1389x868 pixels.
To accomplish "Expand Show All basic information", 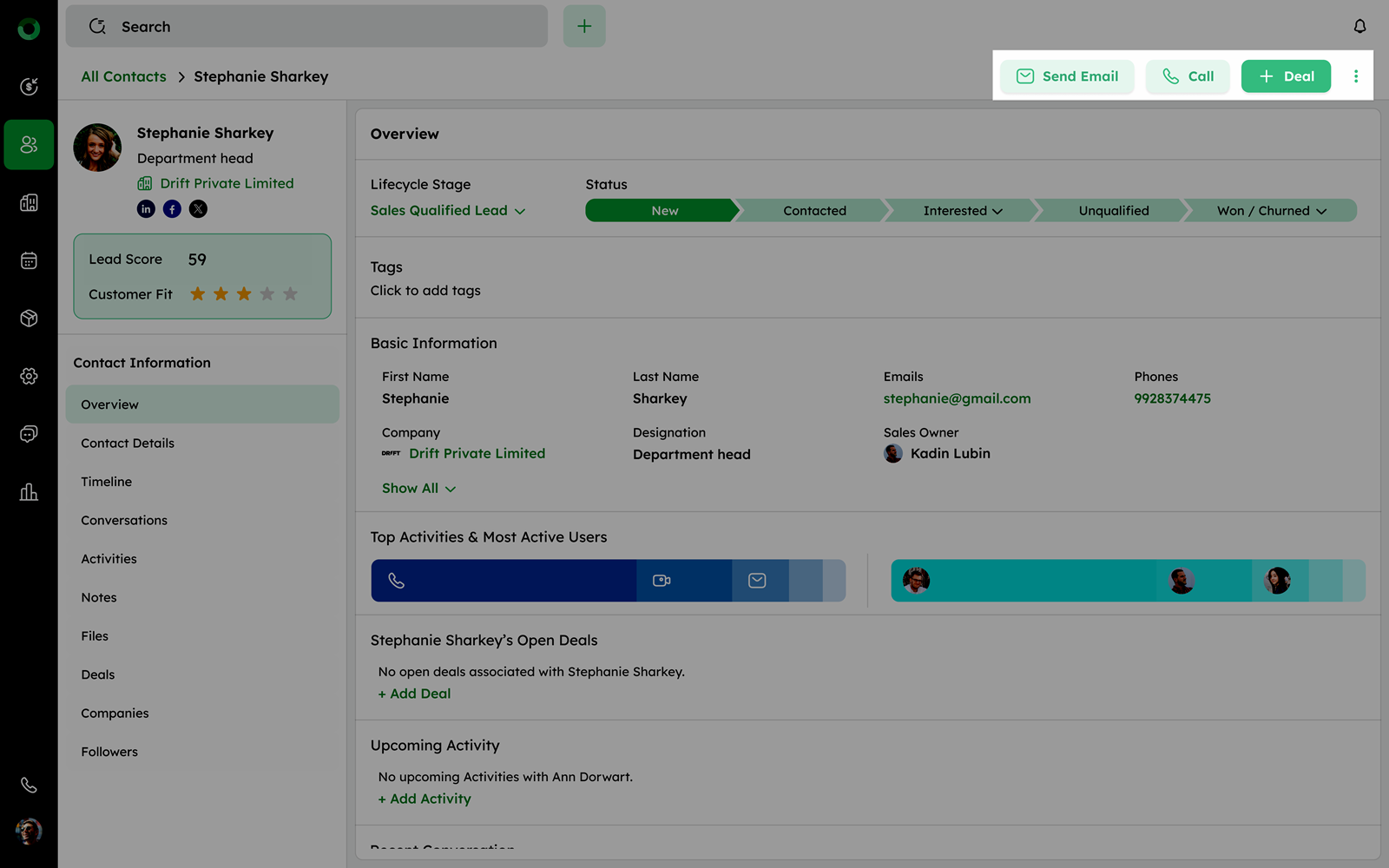I will point(418,489).
